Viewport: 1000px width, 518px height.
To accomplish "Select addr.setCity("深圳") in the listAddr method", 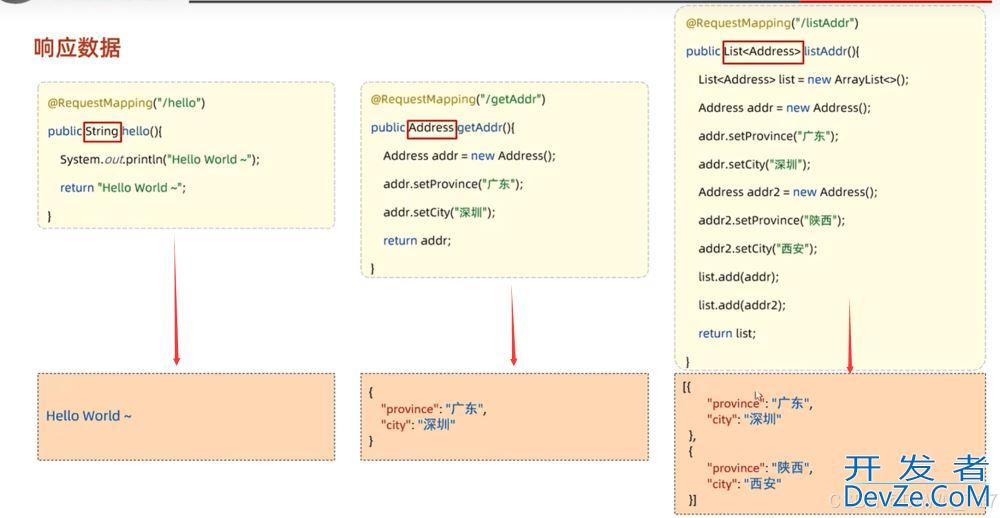I will pyautogui.click(x=754, y=164).
